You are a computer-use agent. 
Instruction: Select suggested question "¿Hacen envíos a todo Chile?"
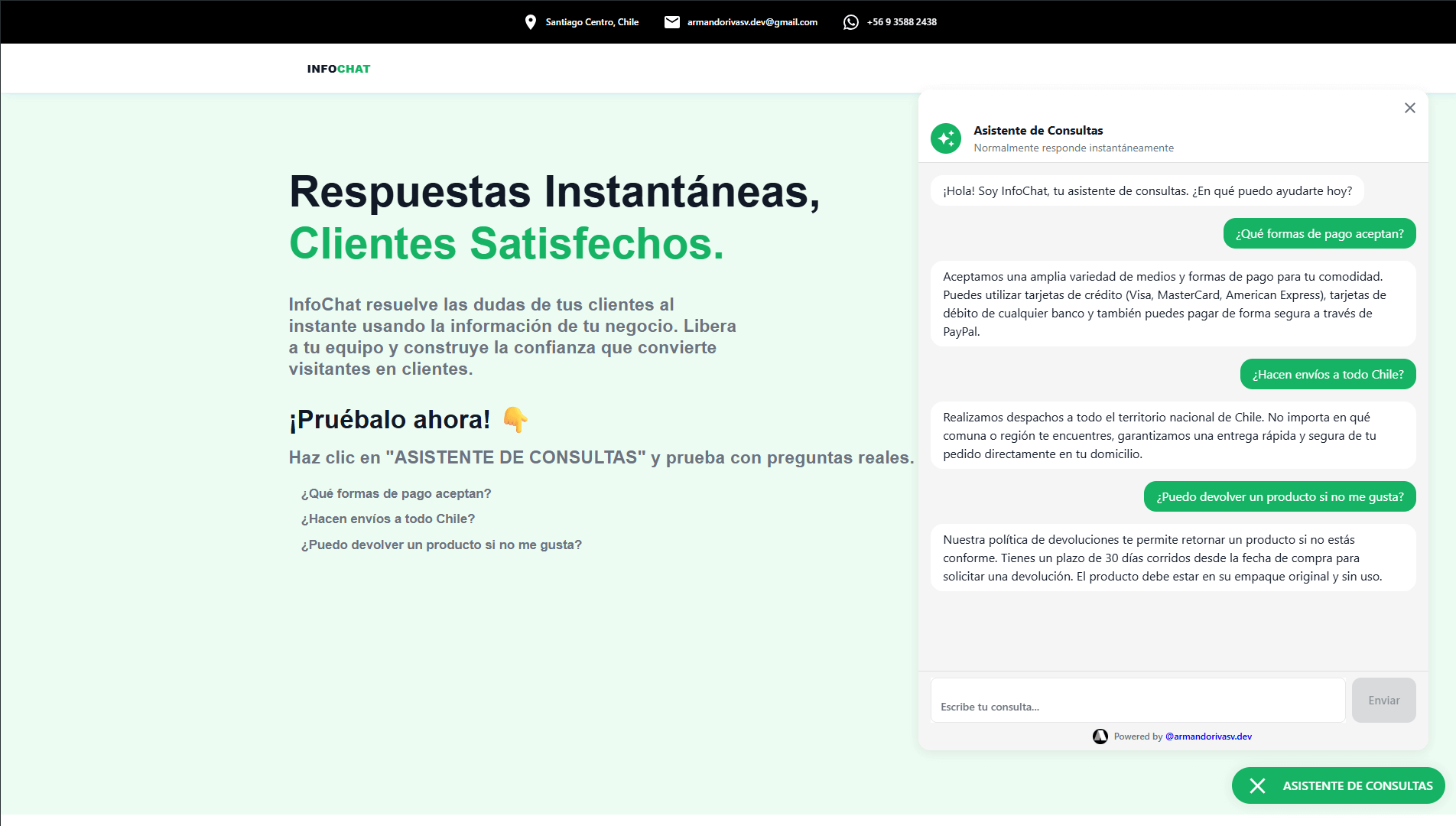coord(388,519)
